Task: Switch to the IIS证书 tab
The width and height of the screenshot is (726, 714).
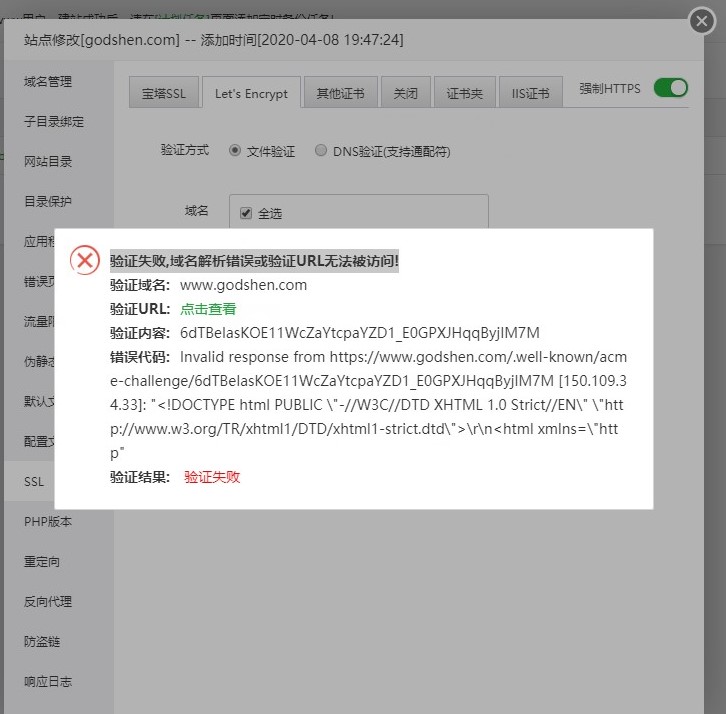Action: click(531, 92)
